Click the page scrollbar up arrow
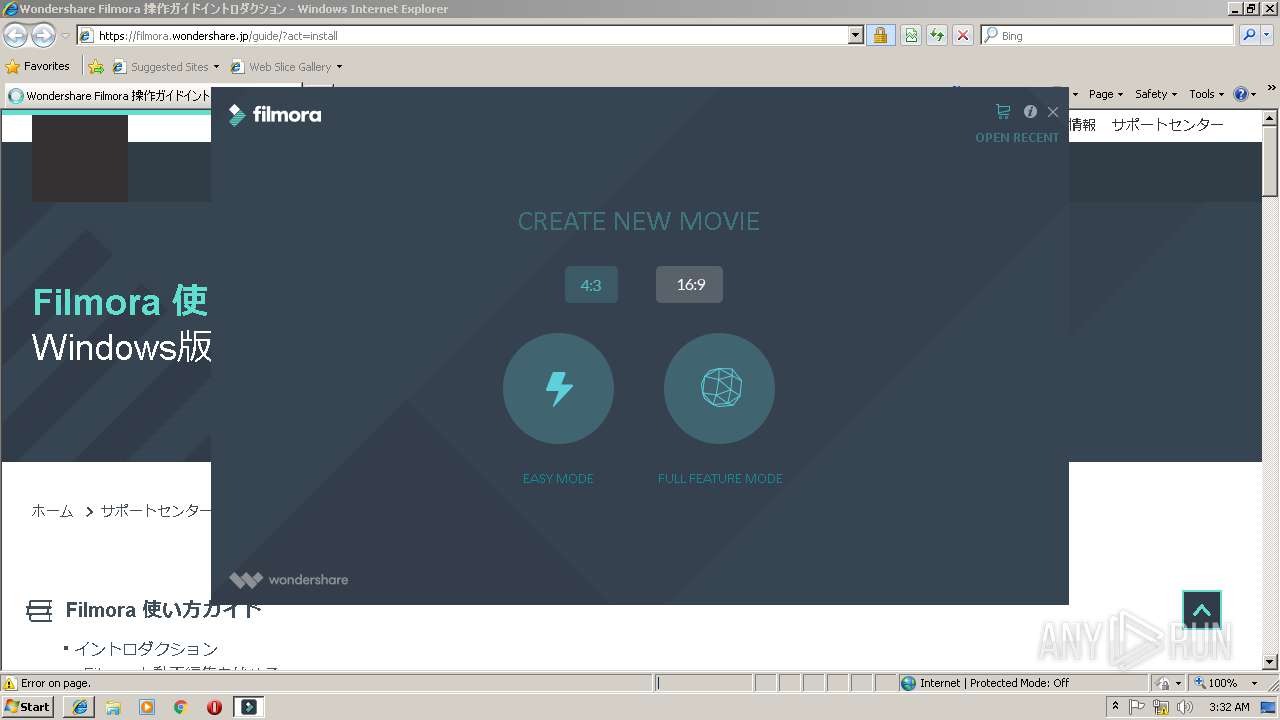Image resolution: width=1280 pixels, height=720 pixels. tap(1271, 119)
